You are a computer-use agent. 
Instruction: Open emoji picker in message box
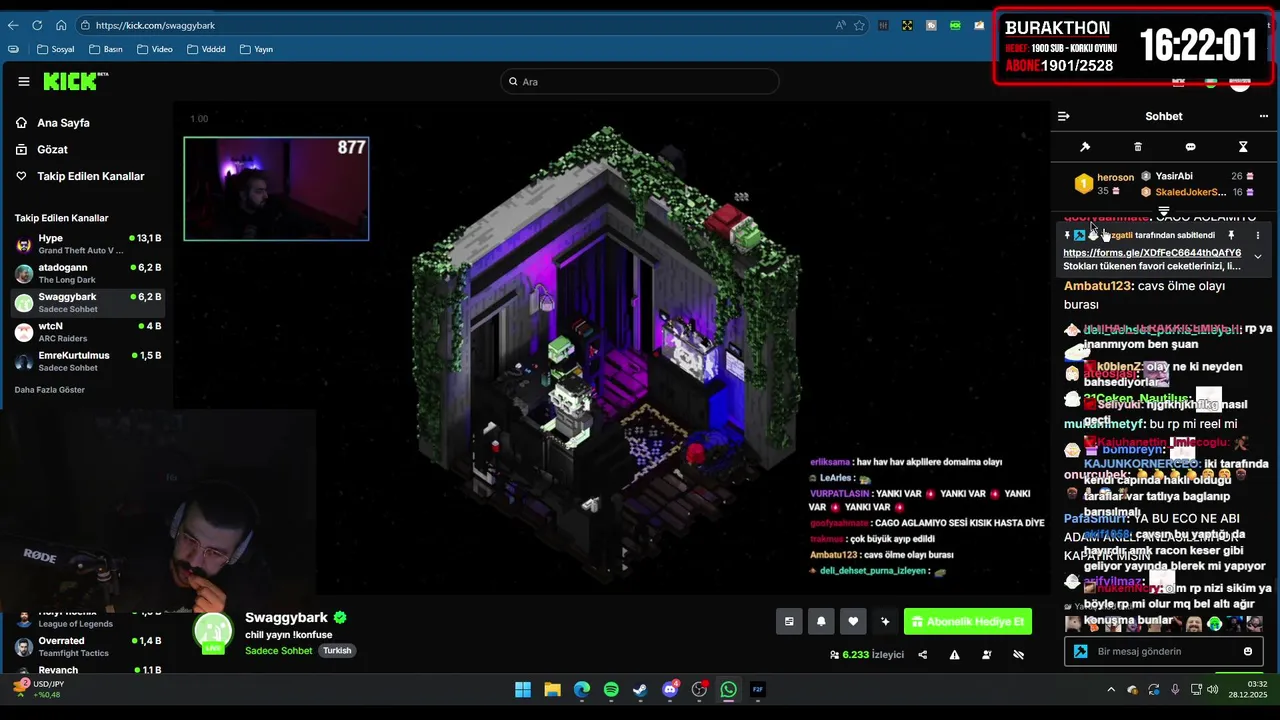coord(1248,652)
